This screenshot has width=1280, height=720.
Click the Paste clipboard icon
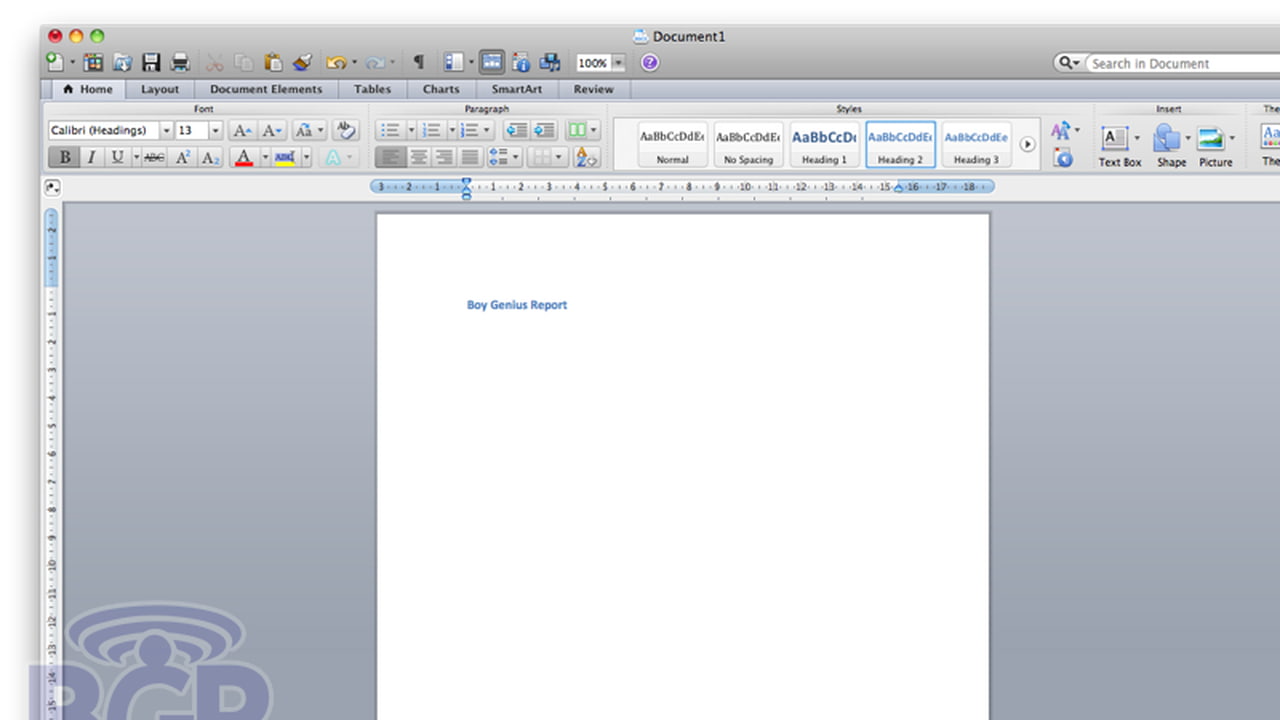[273, 62]
